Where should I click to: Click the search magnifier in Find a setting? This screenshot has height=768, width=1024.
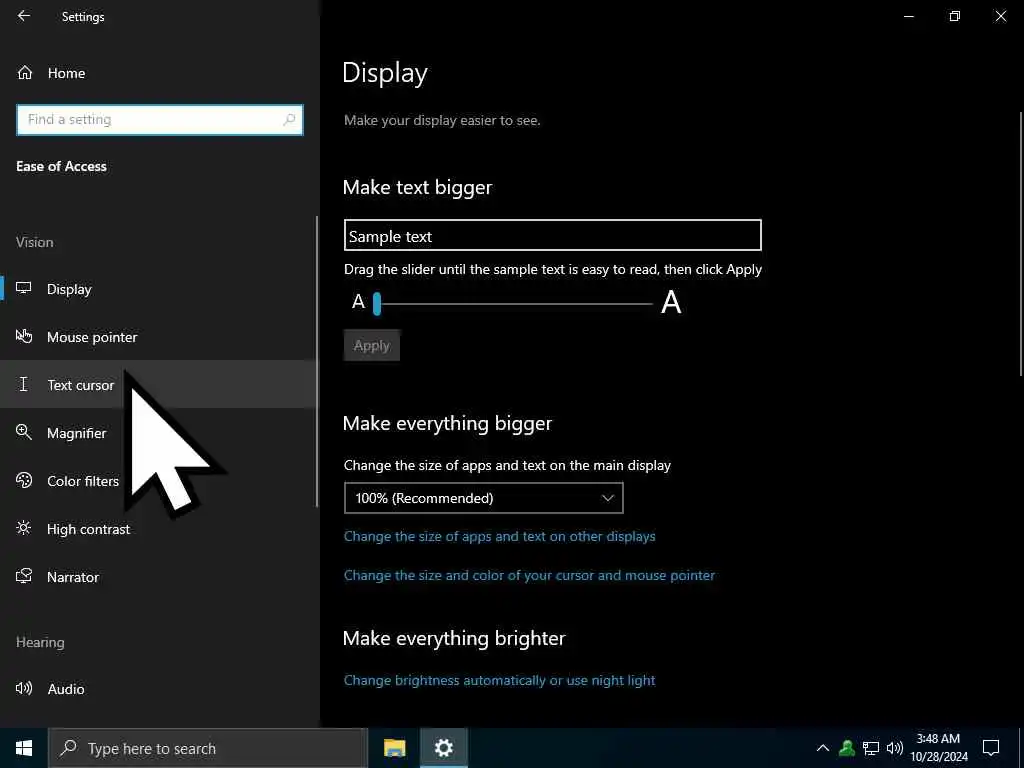pyautogui.click(x=289, y=120)
